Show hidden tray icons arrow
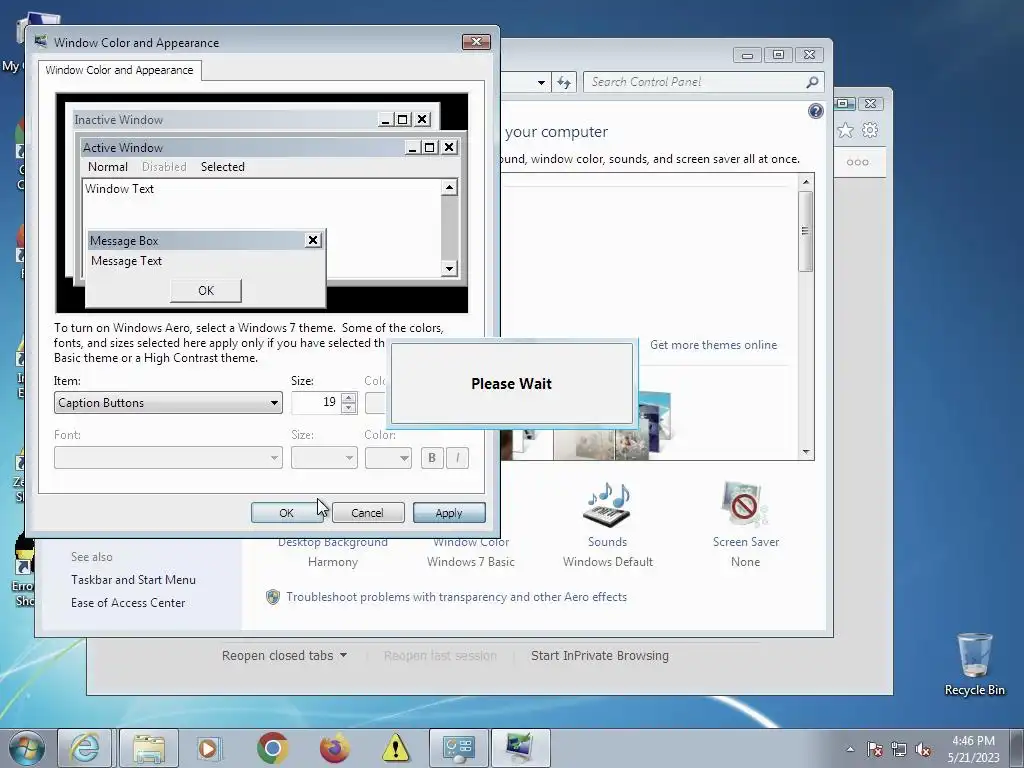Viewport: 1024px width, 768px height. tap(850, 749)
